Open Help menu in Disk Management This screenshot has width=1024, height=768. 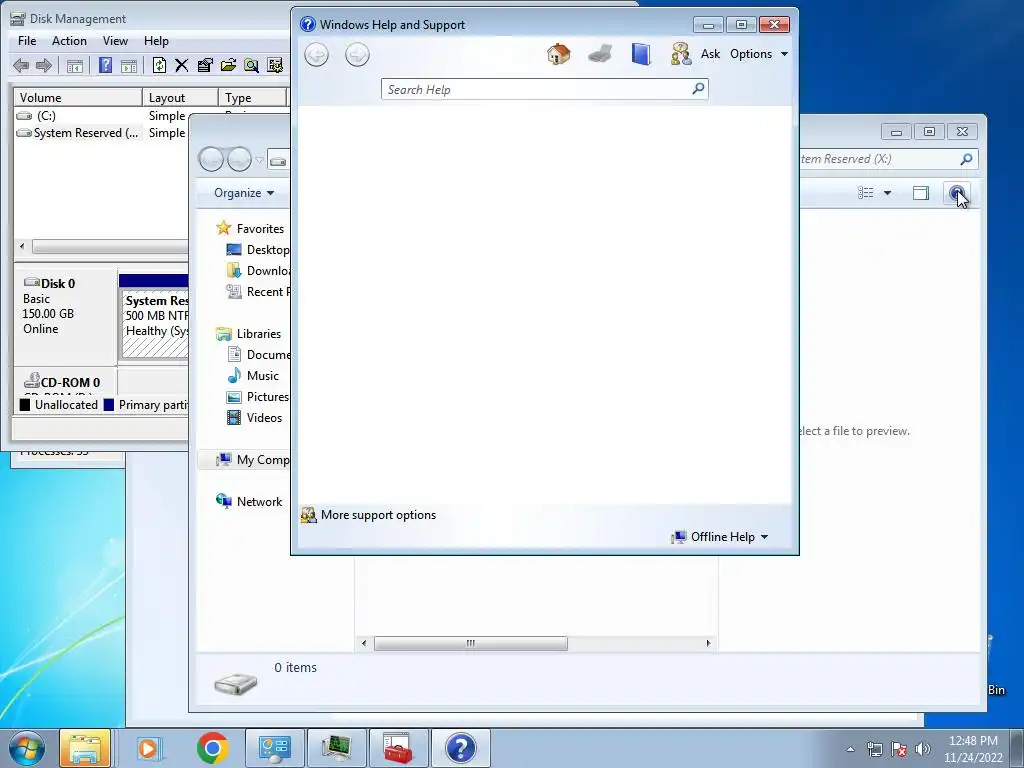click(x=156, y=40)
